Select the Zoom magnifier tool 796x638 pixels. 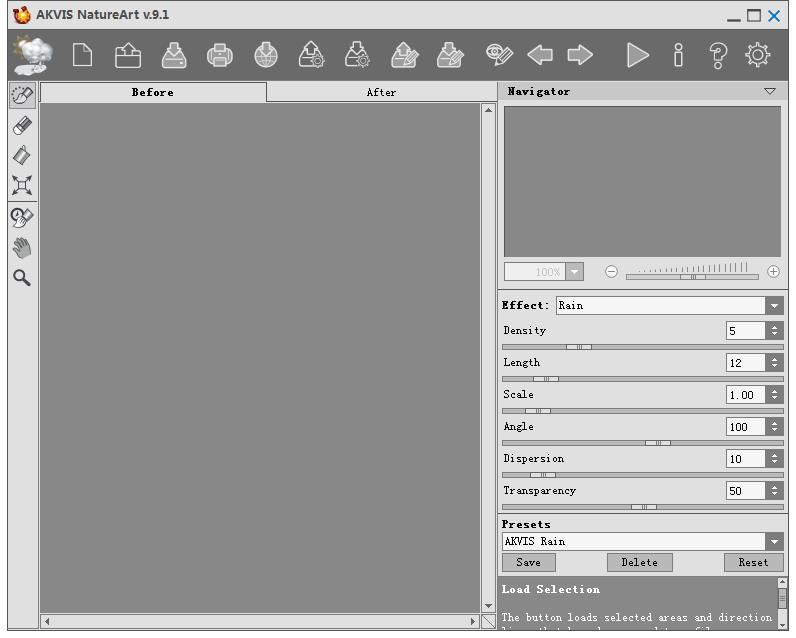click(22, 278)
